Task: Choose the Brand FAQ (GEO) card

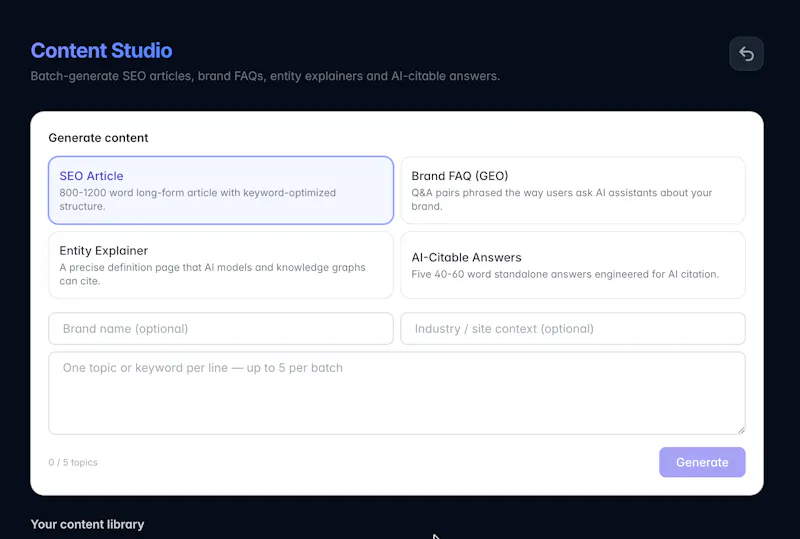Action: click(572, 190)
